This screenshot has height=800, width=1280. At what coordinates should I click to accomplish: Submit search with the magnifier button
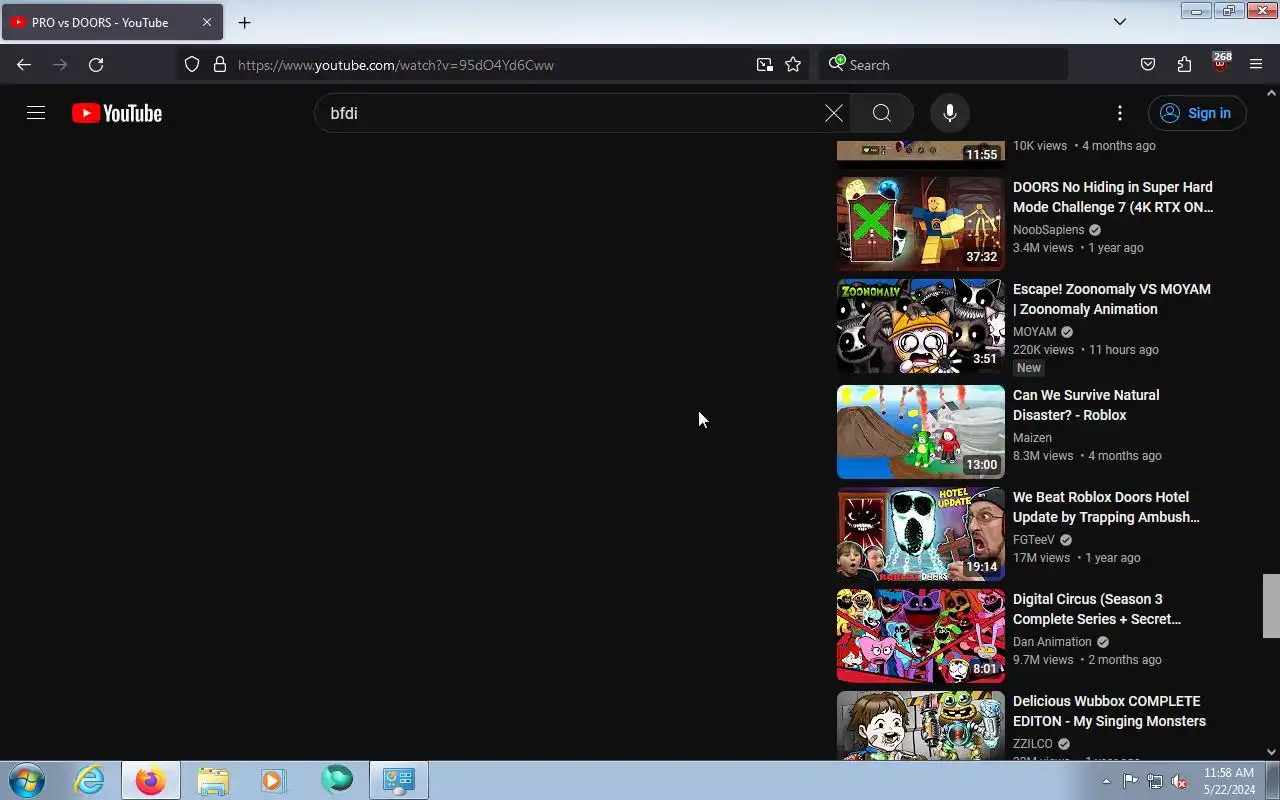pyautogui.click(x=881, y=113)
